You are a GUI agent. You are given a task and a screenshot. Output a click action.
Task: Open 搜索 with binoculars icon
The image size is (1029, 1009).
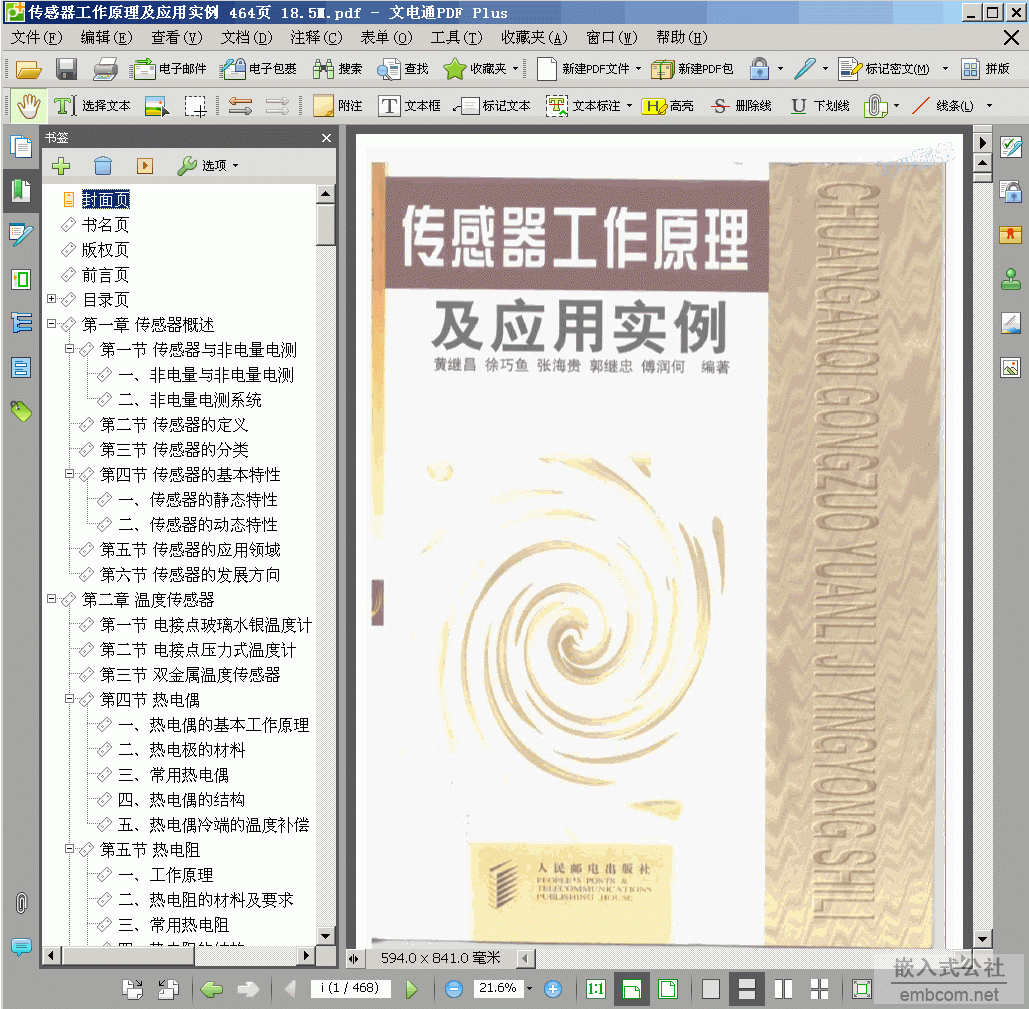coord(337,69)
